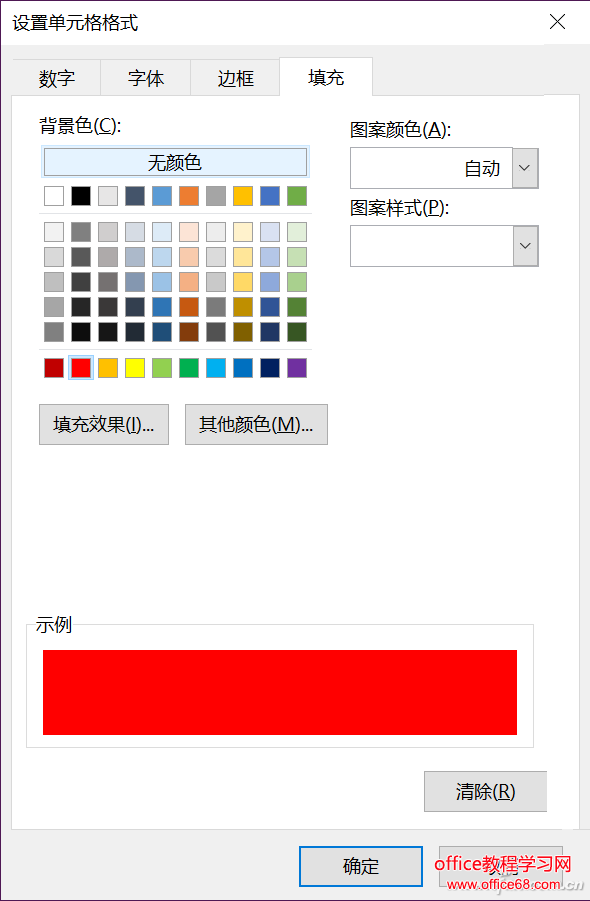Select the dark navy standard color swatch
Image resolution: width=590 pixels, height=901 pixels.
coord(270,368)
